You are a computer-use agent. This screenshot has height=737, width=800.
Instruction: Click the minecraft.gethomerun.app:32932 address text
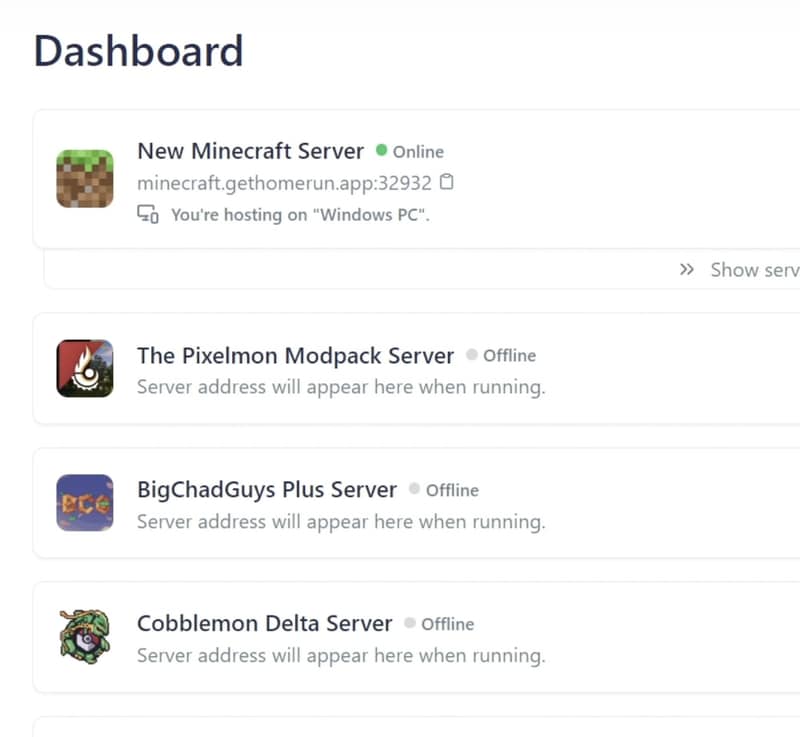(284, 183)
